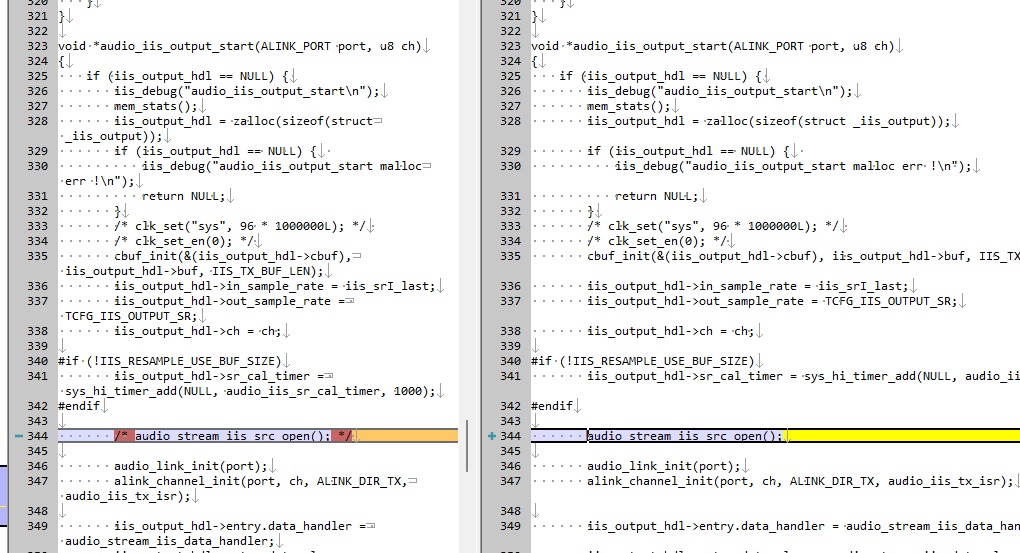Click line number 323 in left pane

pos(37,46)
